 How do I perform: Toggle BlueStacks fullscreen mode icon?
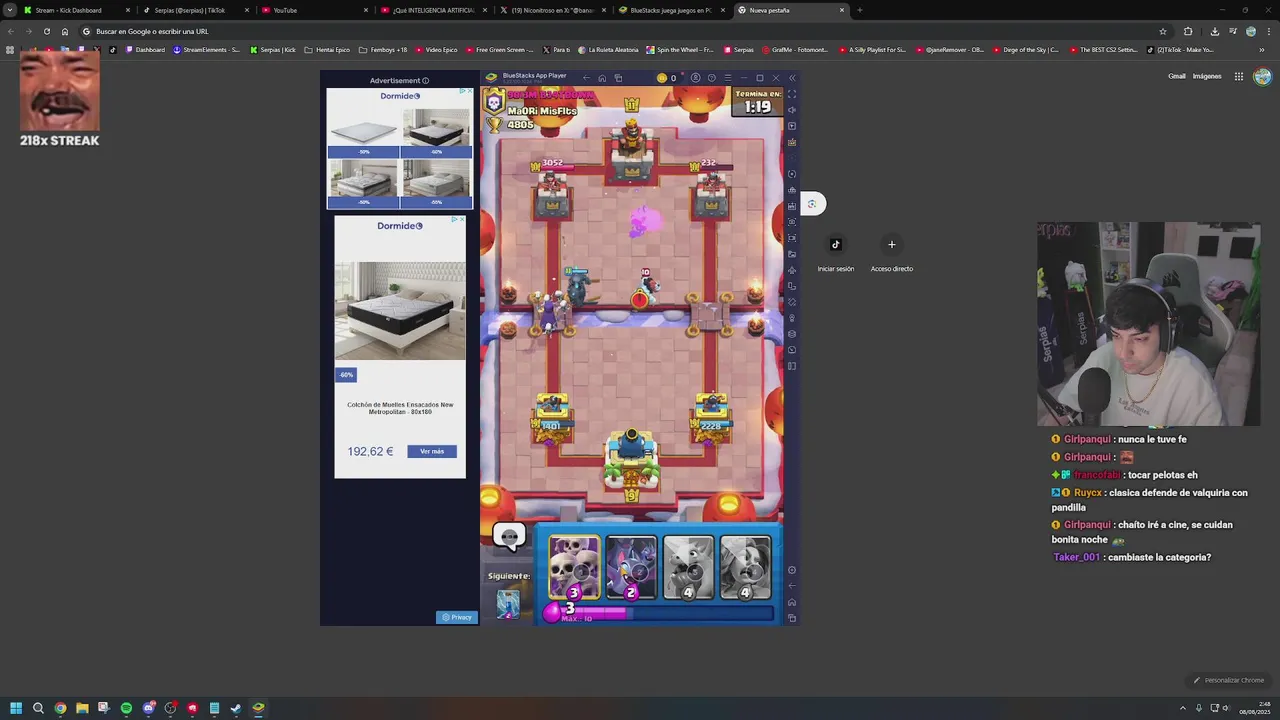792,94
